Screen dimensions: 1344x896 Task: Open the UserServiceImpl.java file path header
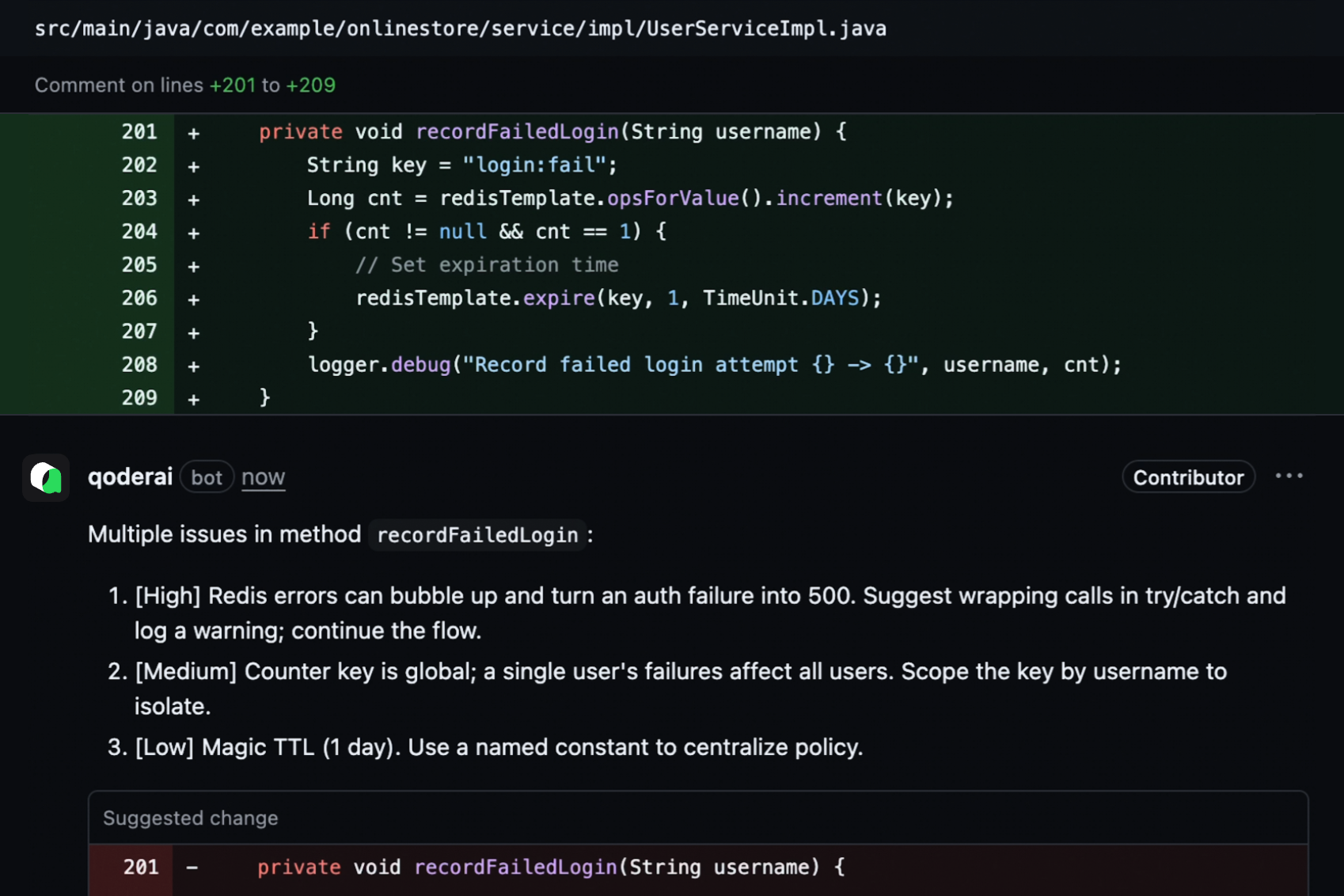460,28
